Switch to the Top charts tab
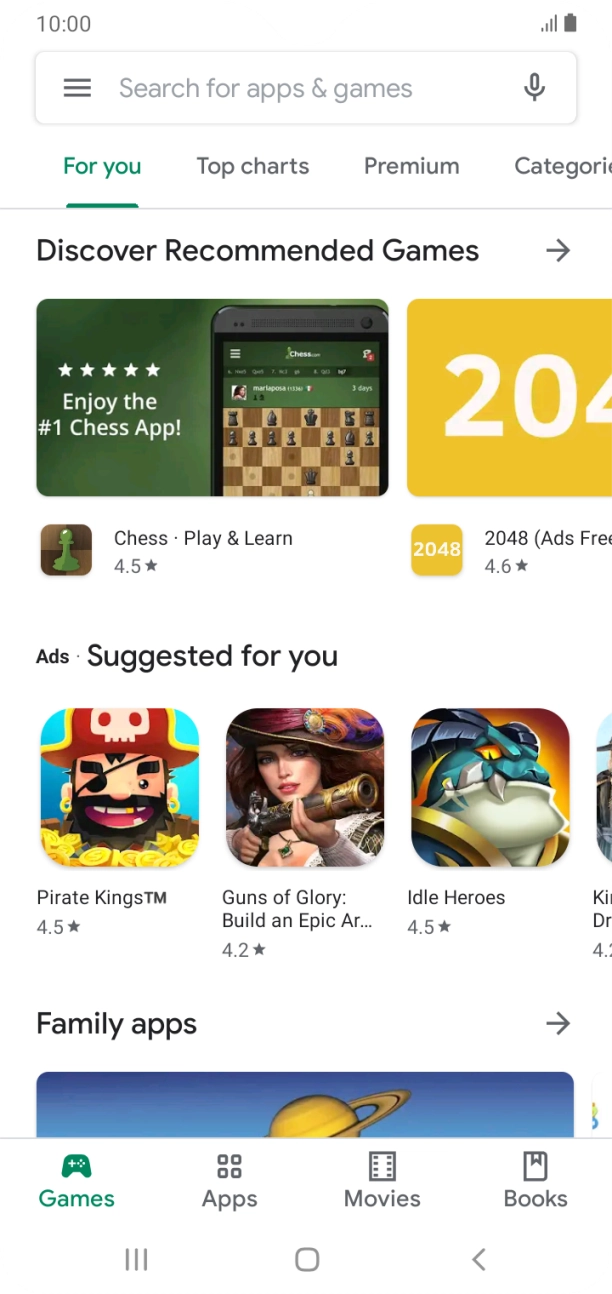 tap(252, 166)
